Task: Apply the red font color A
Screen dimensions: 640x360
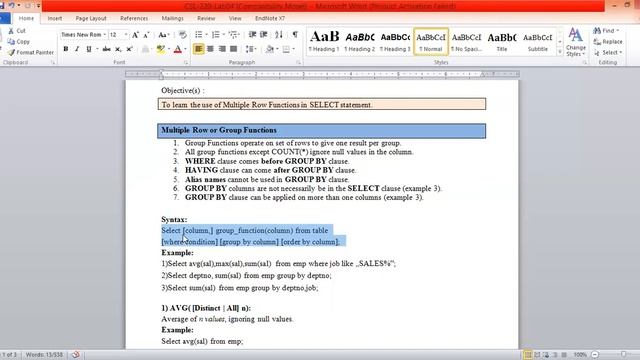Action: click(x=178, y=49)
